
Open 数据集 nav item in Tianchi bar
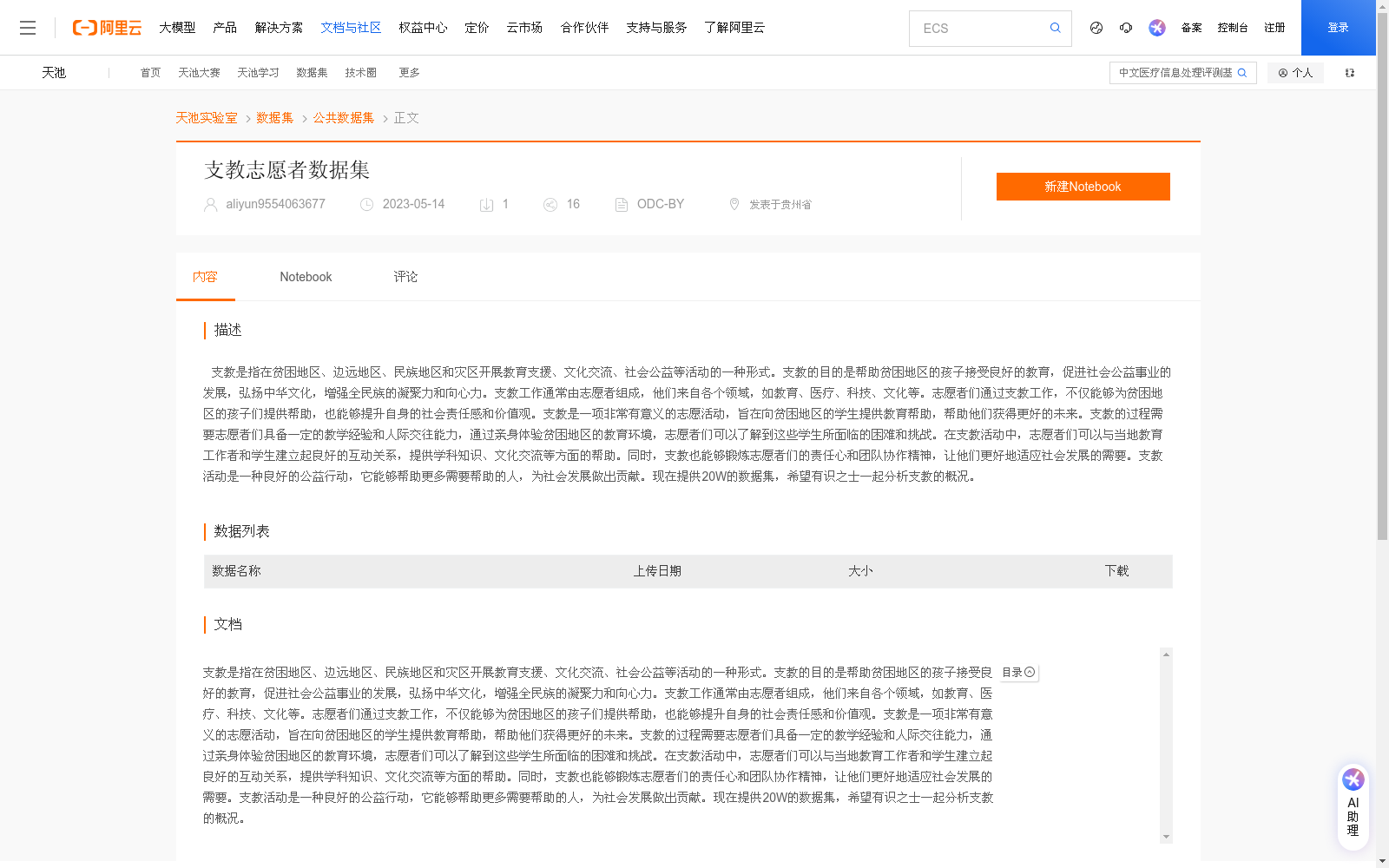(x=312, y=73)
